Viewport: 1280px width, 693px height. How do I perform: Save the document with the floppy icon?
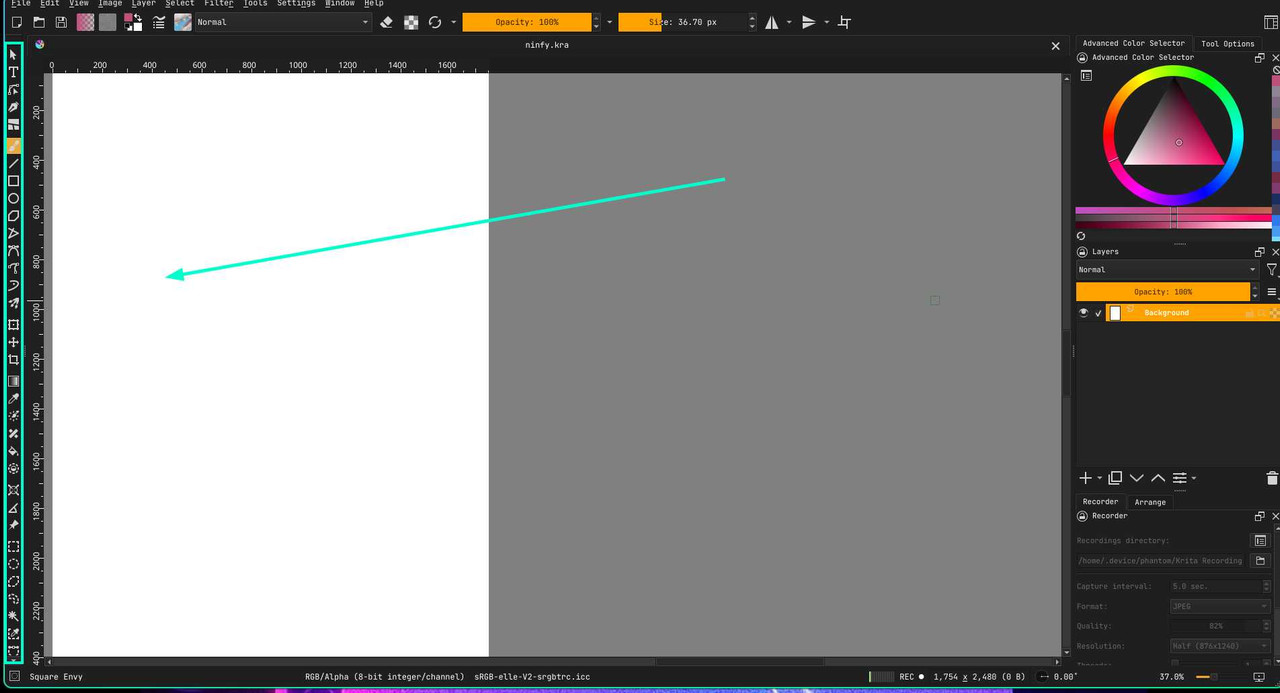click(61, 22)
